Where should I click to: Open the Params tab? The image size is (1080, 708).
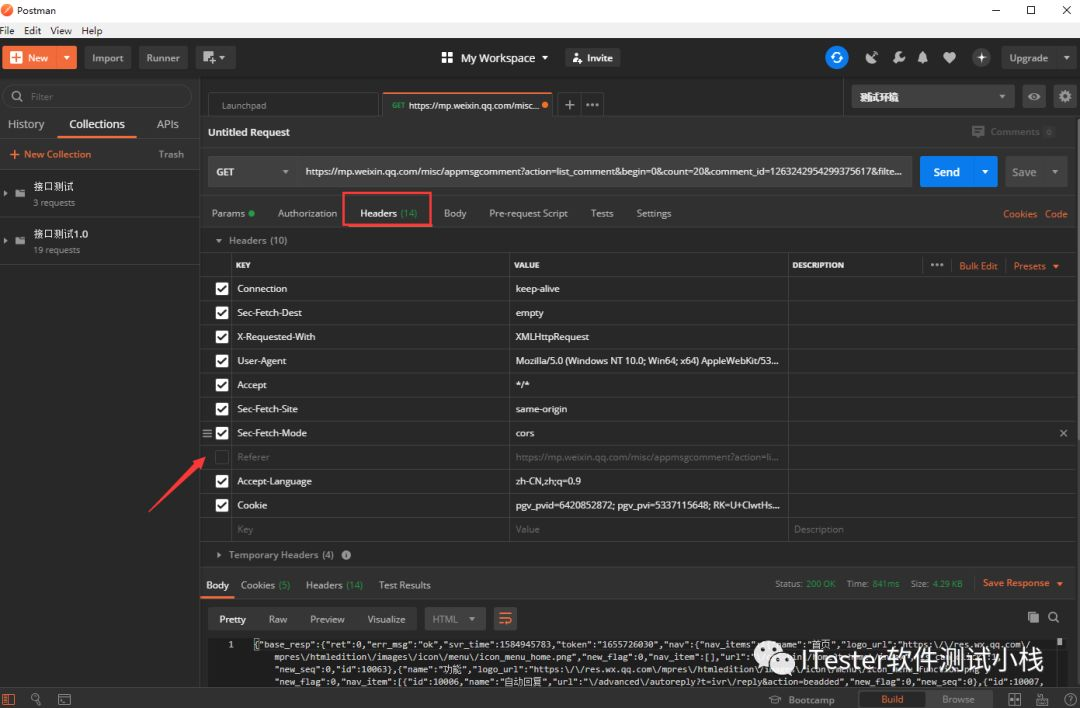[233, 214]
